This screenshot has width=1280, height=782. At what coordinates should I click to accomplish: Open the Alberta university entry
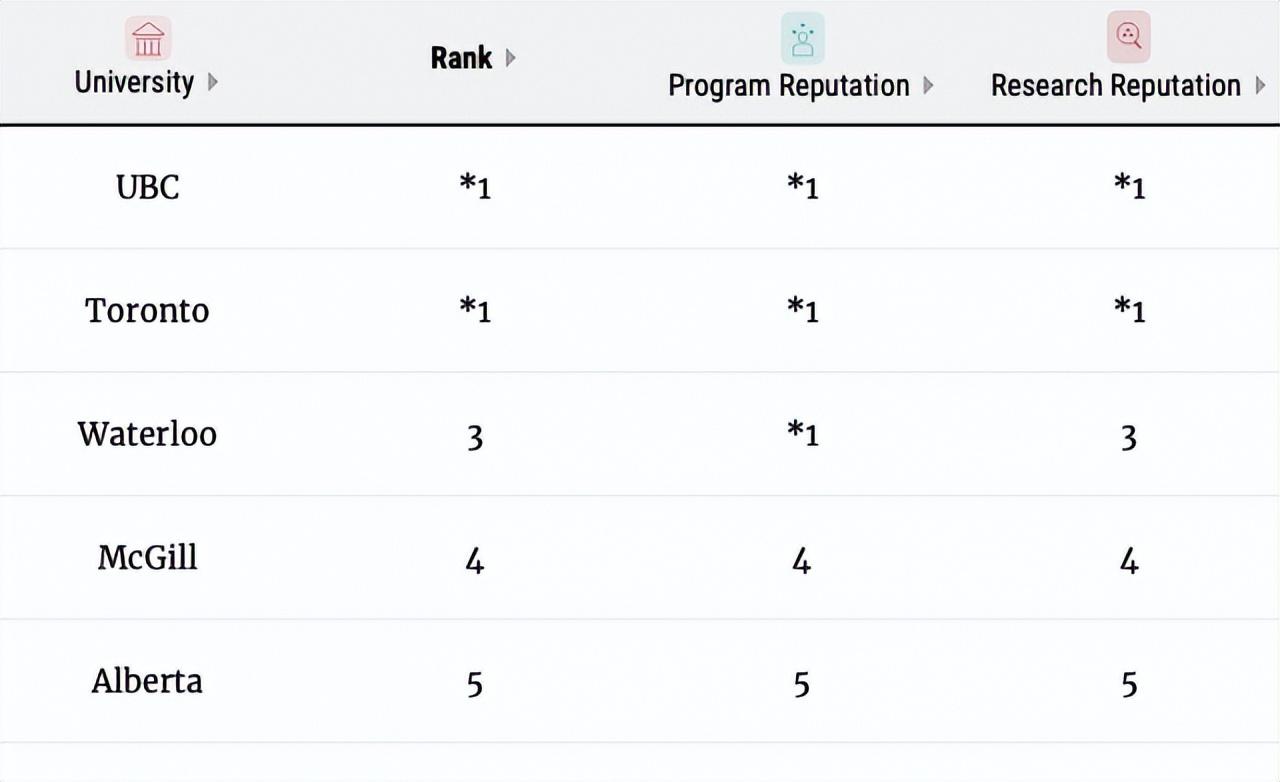click(148, 681)
